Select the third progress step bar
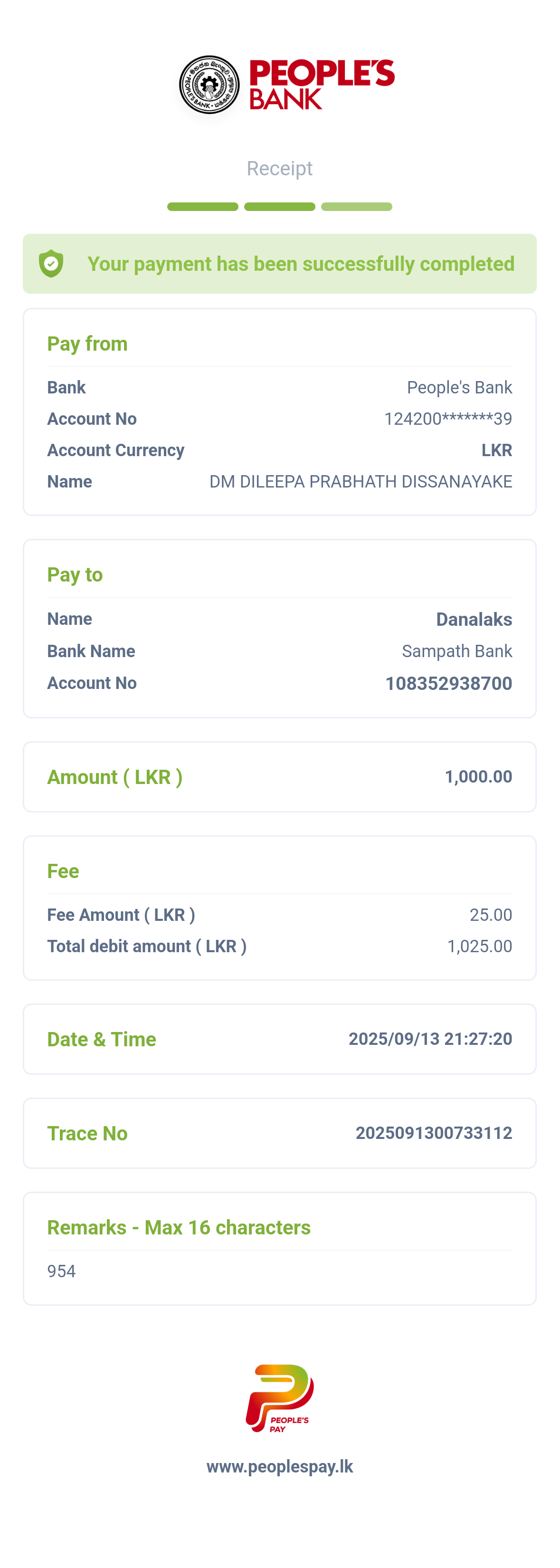The width and height of the screenshot is (560, 1568). 357,207
